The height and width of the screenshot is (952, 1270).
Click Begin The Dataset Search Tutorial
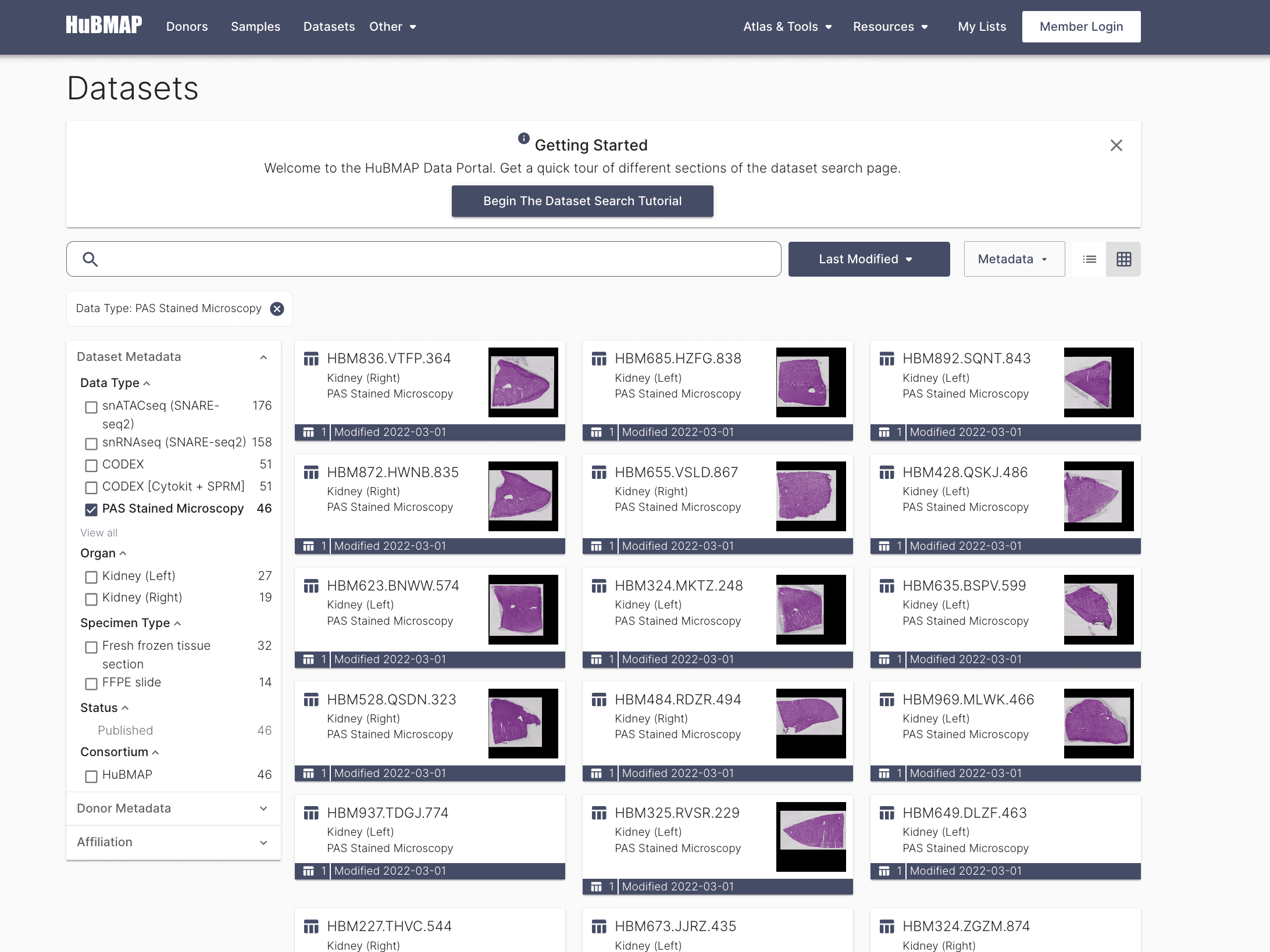[x=582, y=201]
